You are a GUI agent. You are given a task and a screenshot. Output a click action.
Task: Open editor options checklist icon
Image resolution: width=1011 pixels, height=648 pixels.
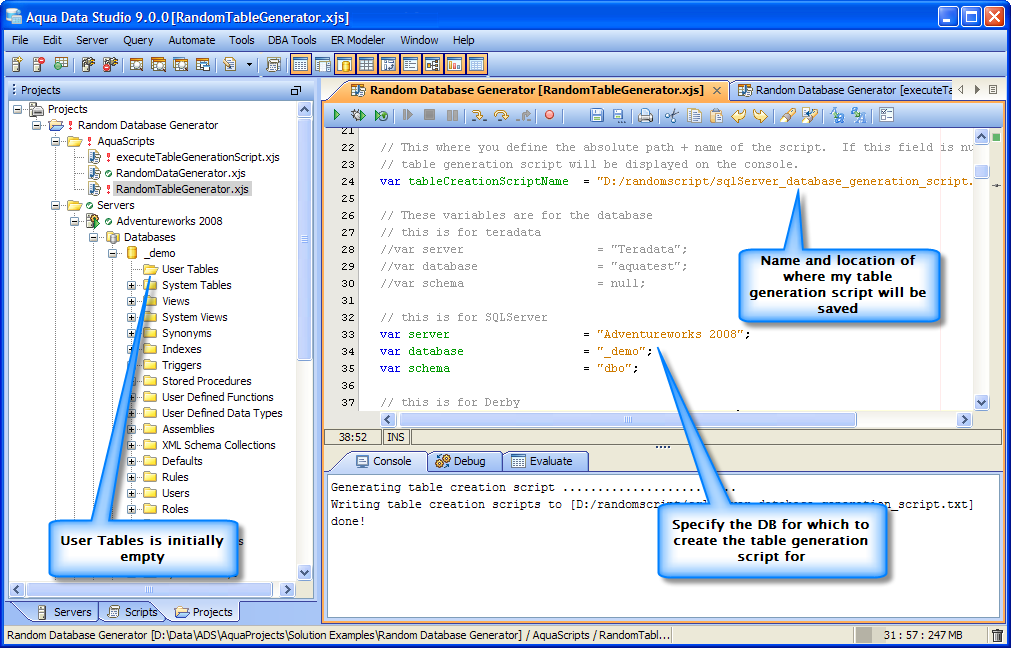(887, 115)
